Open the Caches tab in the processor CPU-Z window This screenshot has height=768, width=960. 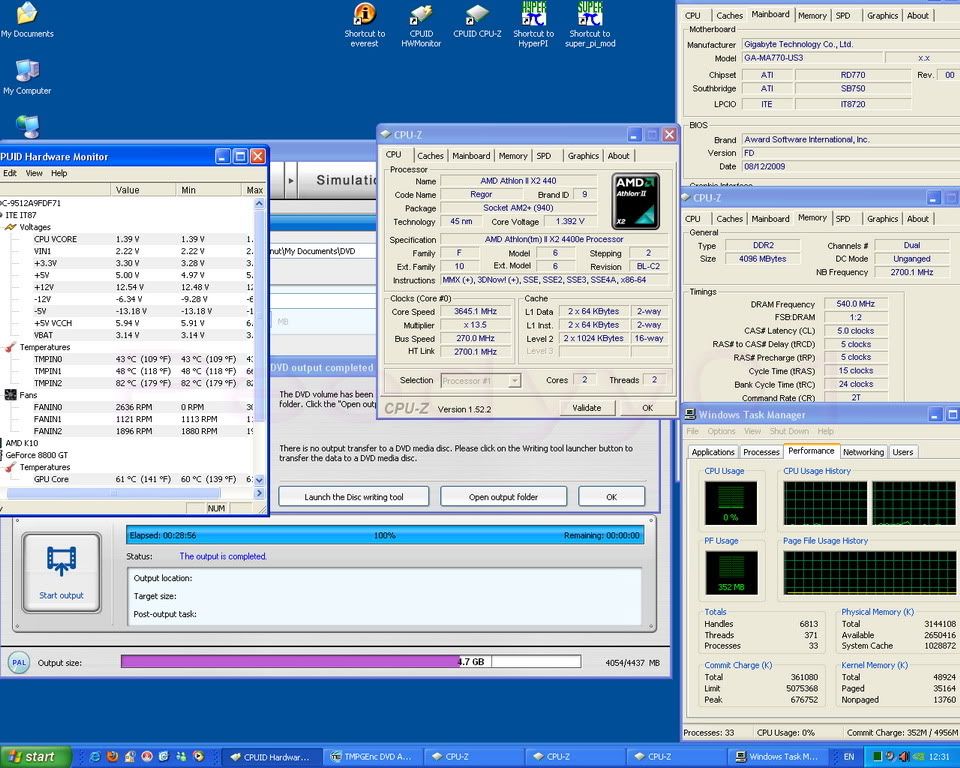(430, 156)
